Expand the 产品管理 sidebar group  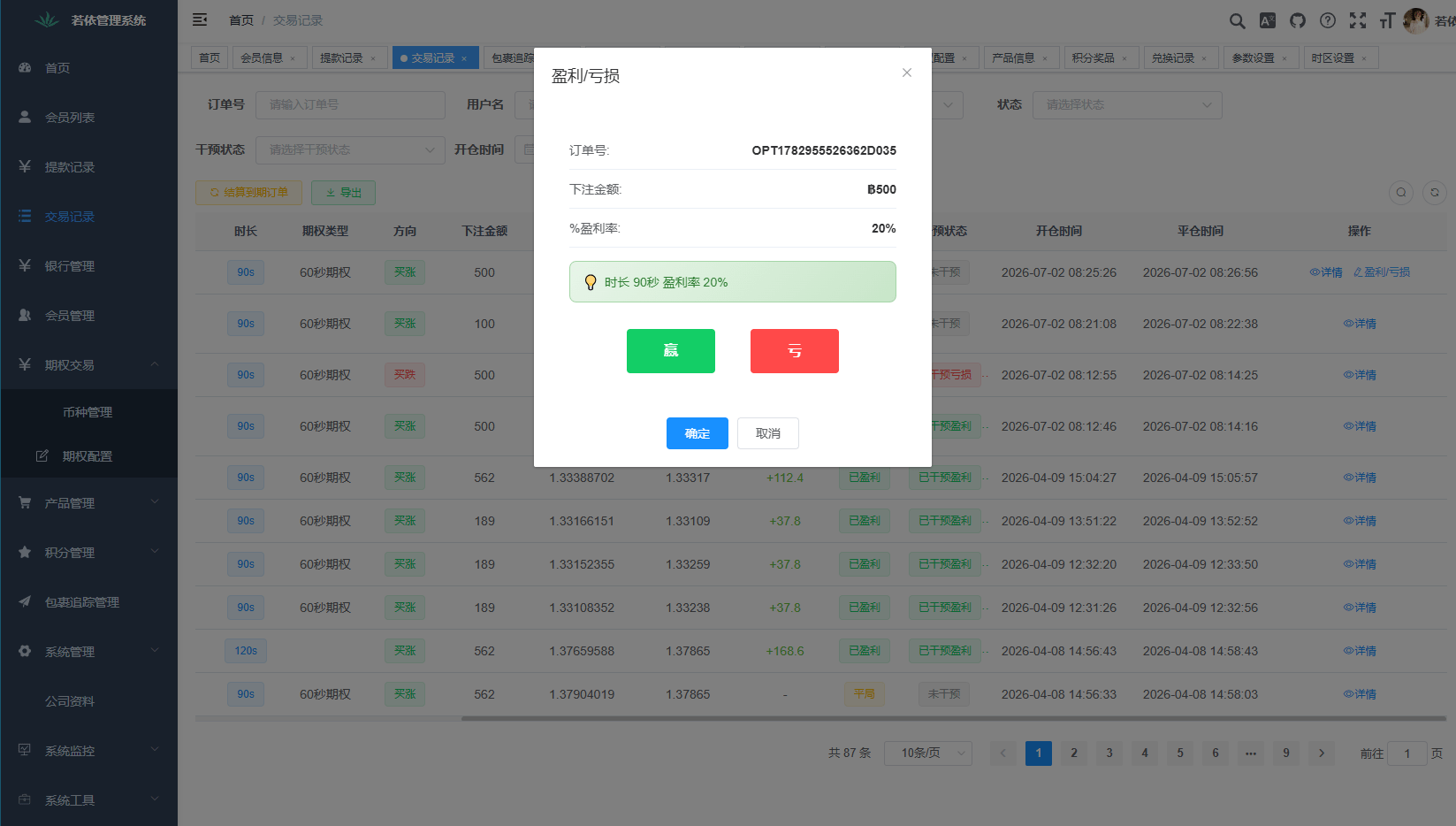pyautogui.click(x=88, y=503)
